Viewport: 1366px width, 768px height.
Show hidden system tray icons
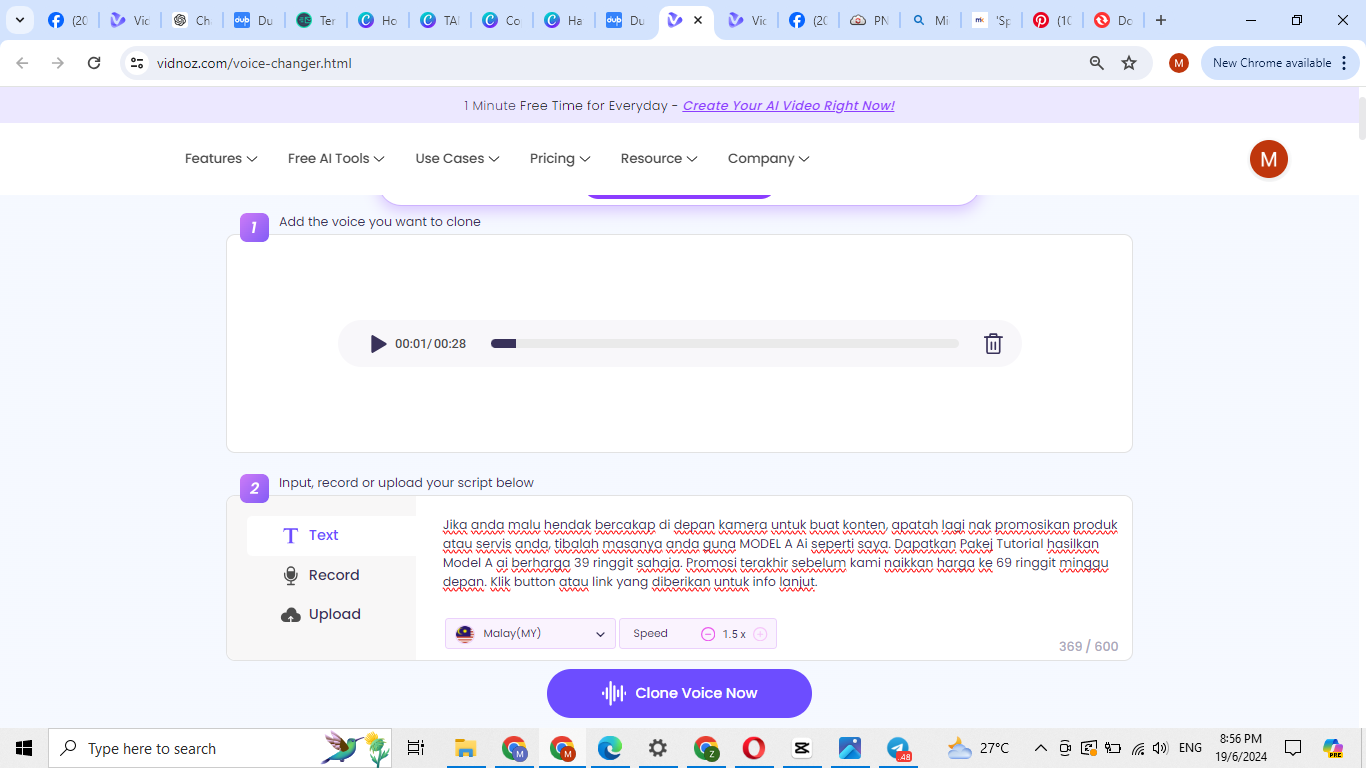[x=1041, y=748]
